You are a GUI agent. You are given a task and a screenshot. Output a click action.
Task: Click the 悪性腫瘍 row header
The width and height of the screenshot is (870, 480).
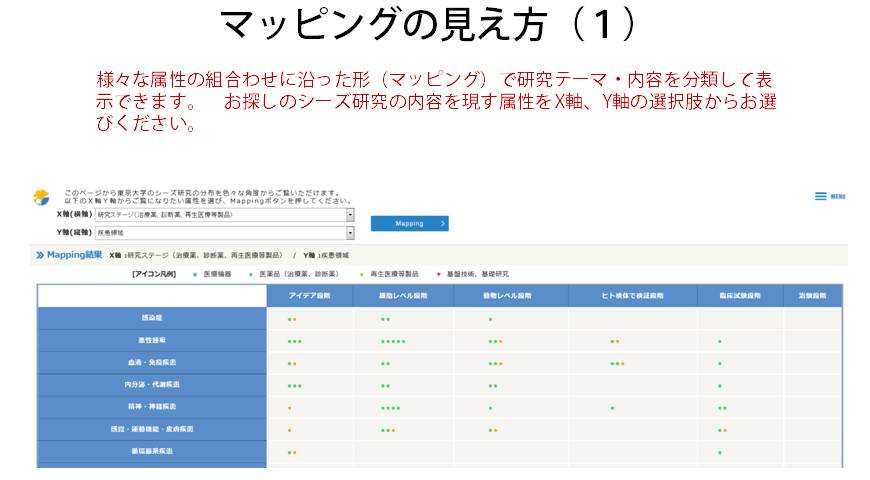pos(152,341)
